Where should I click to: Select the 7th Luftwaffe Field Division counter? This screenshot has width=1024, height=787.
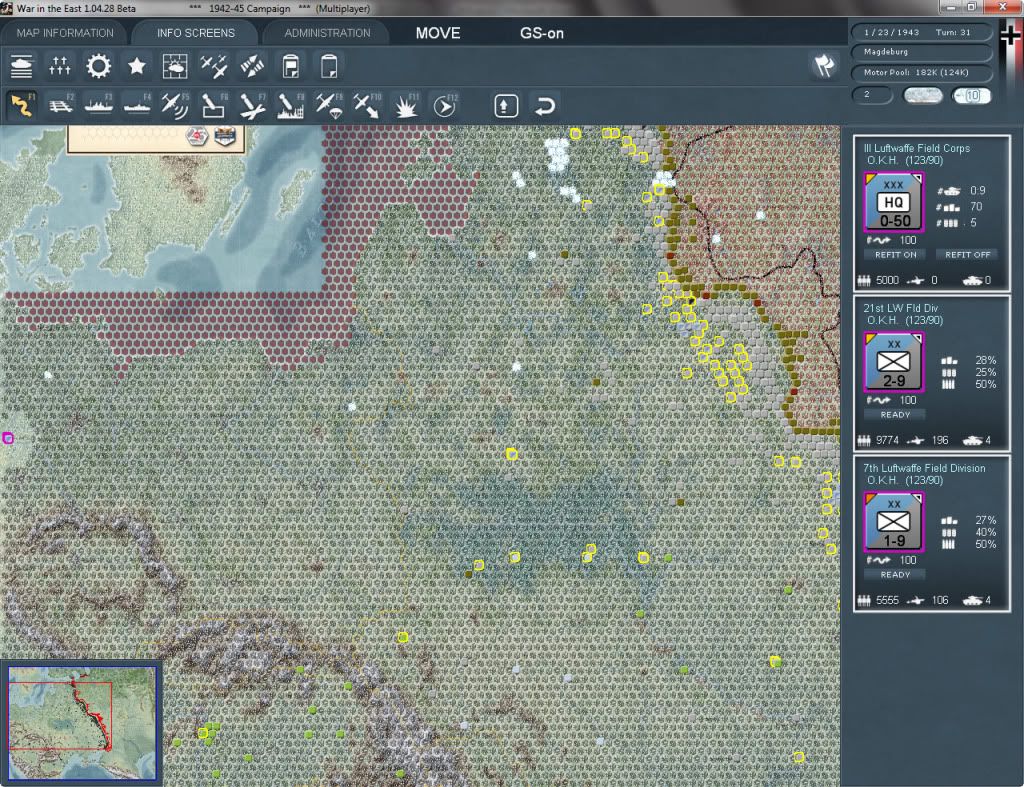(893, 522)
